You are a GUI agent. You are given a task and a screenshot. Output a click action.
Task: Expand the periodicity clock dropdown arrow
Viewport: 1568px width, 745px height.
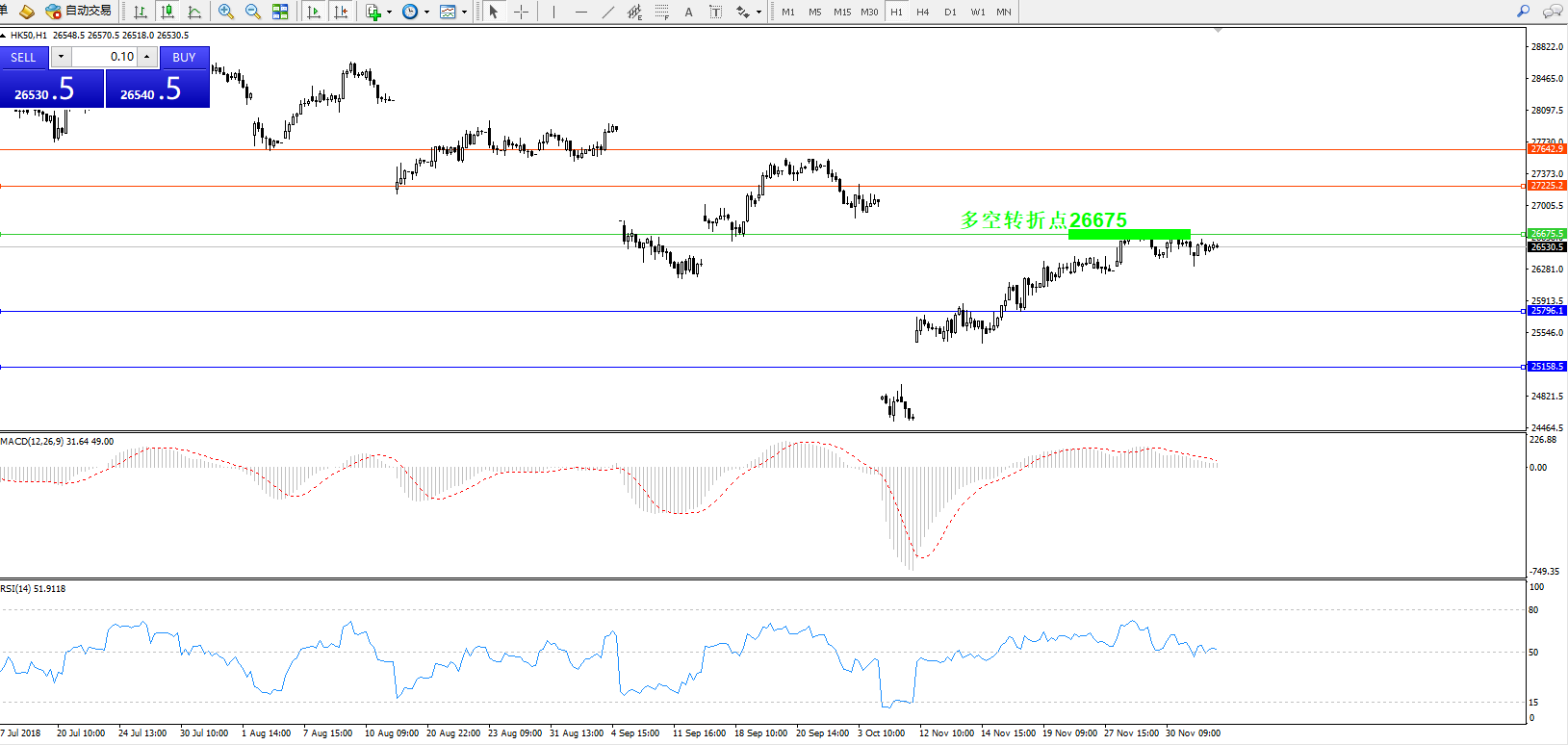tap(426, 13)
